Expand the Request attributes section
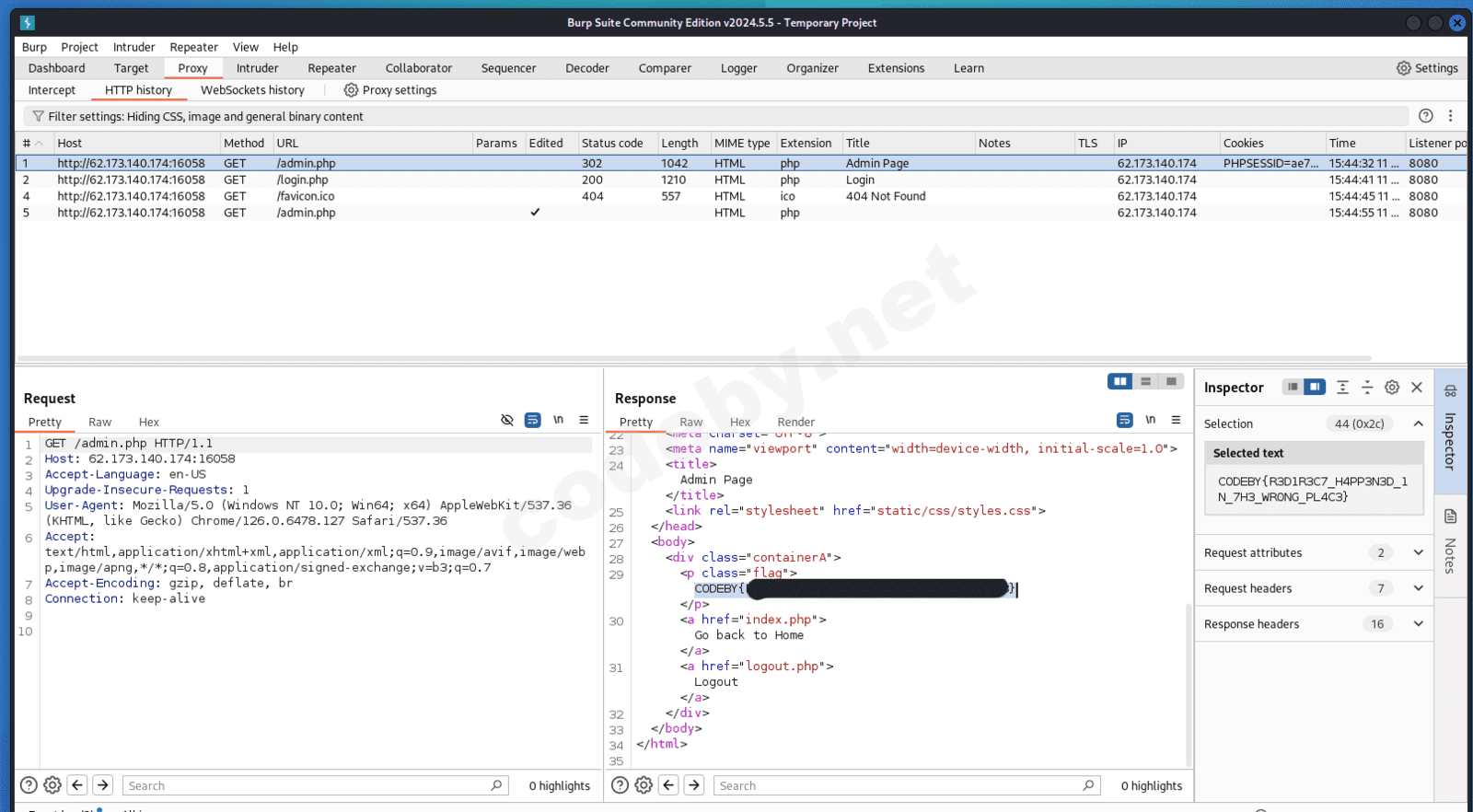1473x812 pixels. click(1418, 552)
